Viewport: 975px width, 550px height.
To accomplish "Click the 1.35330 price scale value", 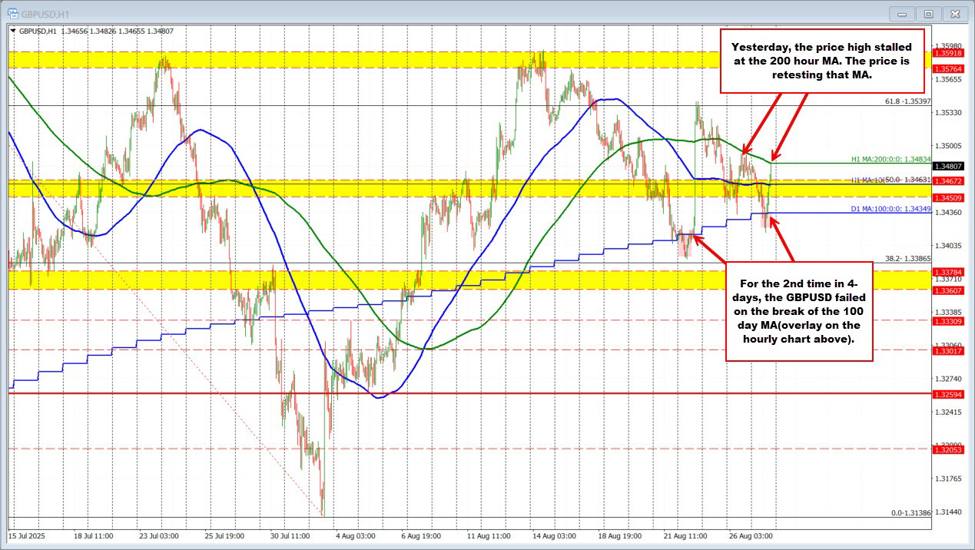I will pyautogui.click(x=948, y=112).
